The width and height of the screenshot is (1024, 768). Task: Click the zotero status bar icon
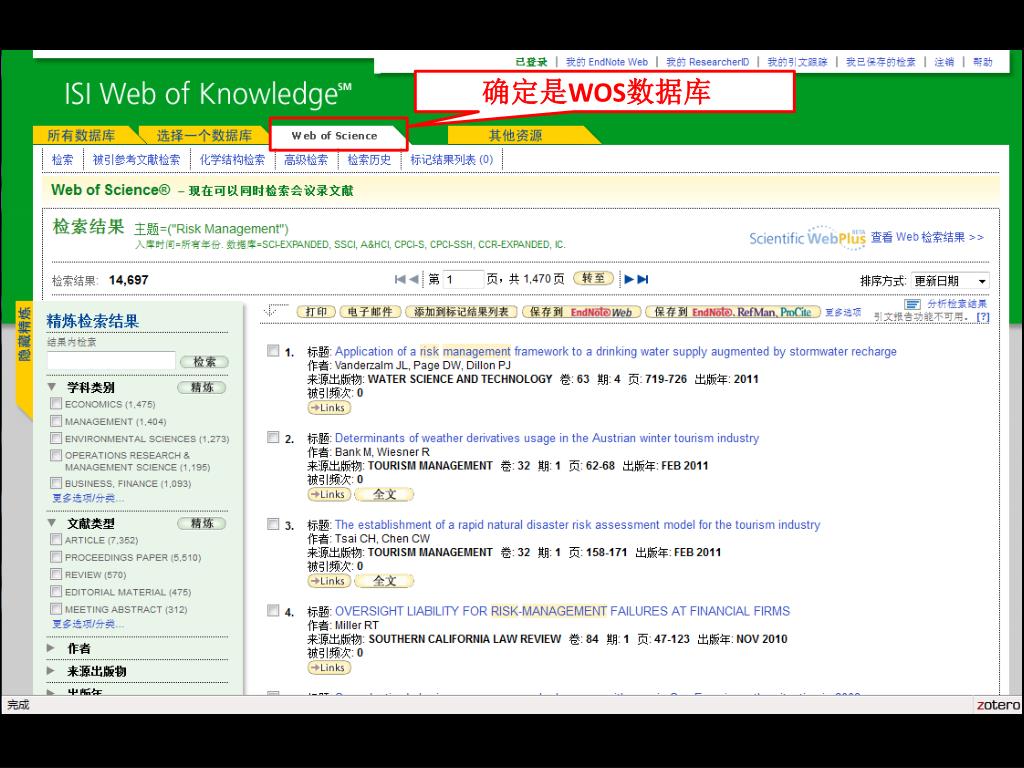(x=998, y=705)
